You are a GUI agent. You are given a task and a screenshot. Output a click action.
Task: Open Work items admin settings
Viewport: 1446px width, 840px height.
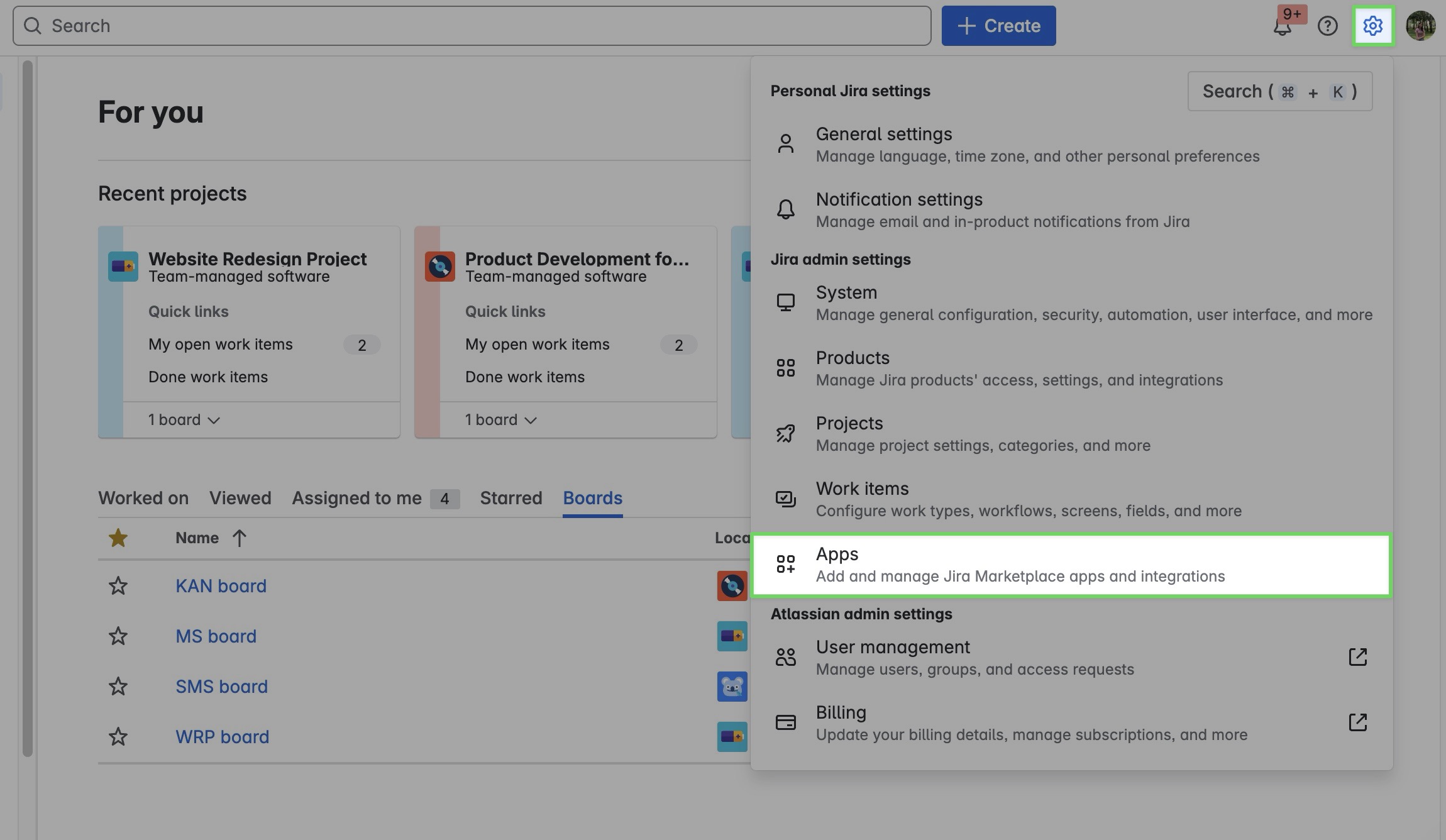point(1071,499)
